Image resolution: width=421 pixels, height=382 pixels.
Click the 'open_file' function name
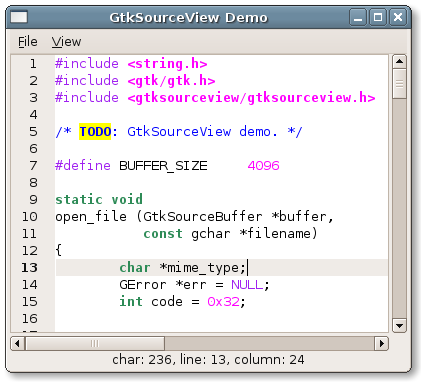(91, 217)
